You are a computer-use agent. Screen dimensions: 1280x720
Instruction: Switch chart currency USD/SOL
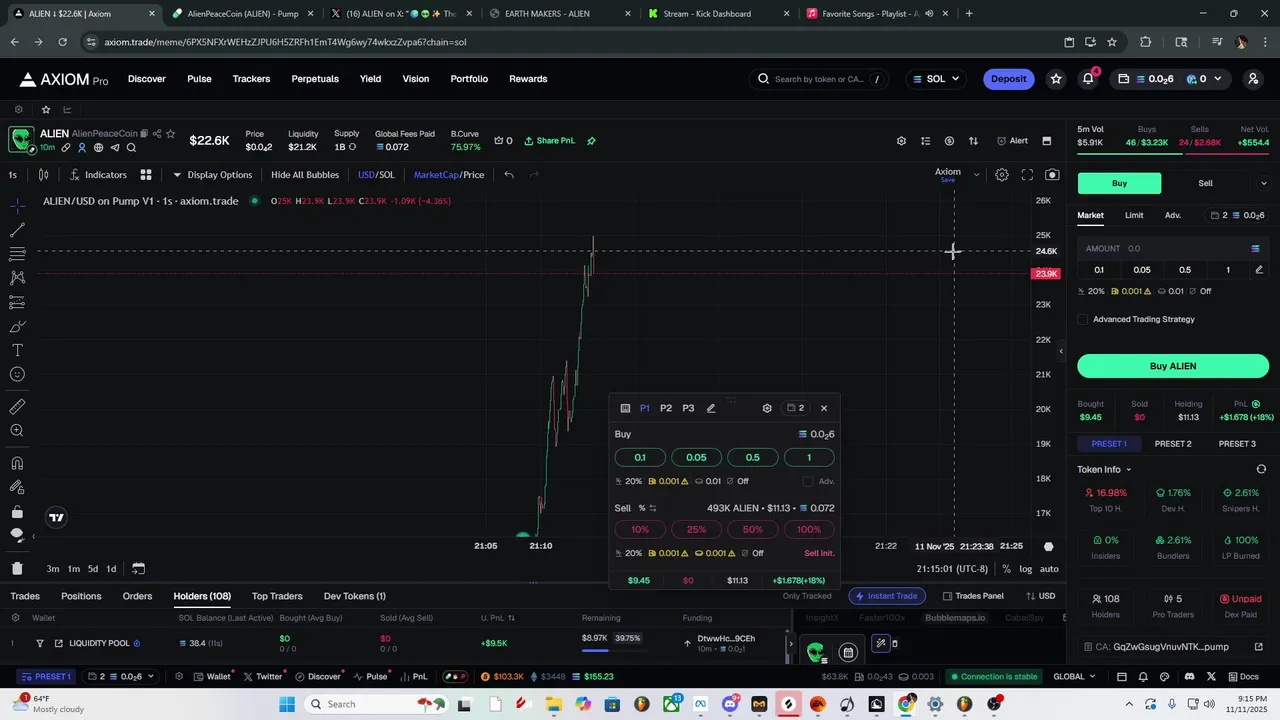pos(377,175)
